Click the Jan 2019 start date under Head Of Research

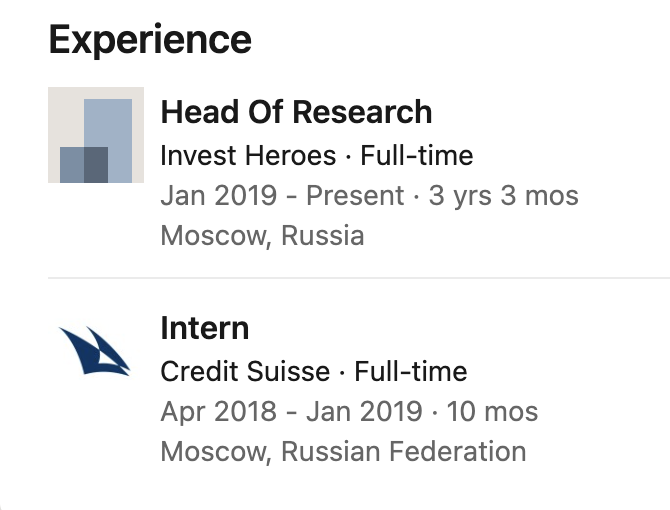(x=217, y=195)
